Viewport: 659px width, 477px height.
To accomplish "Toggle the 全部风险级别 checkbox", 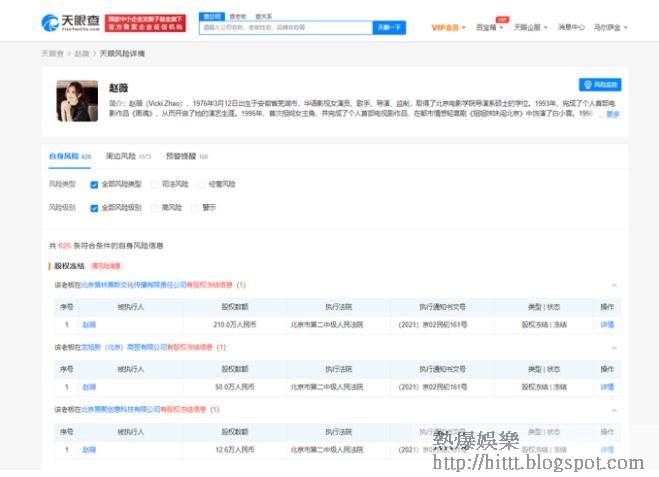I will (94, 208).
